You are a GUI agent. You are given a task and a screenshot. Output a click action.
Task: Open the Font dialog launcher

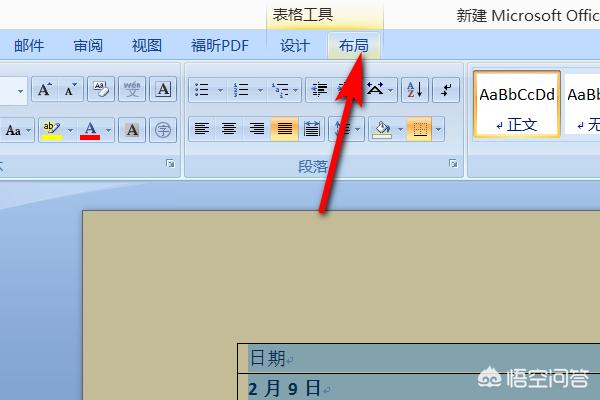click(x=170, y=164)
